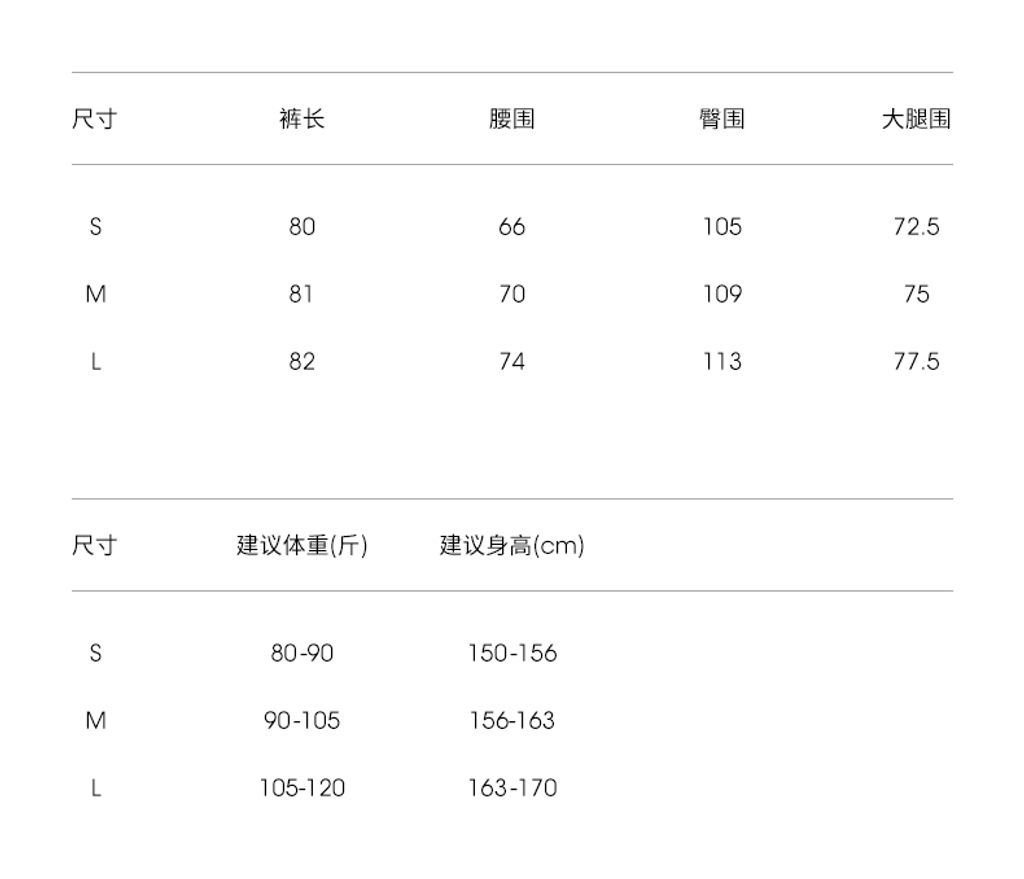Click the S size pants length value 80
This screenshot has width=1024, height=879.
[302, 227]
